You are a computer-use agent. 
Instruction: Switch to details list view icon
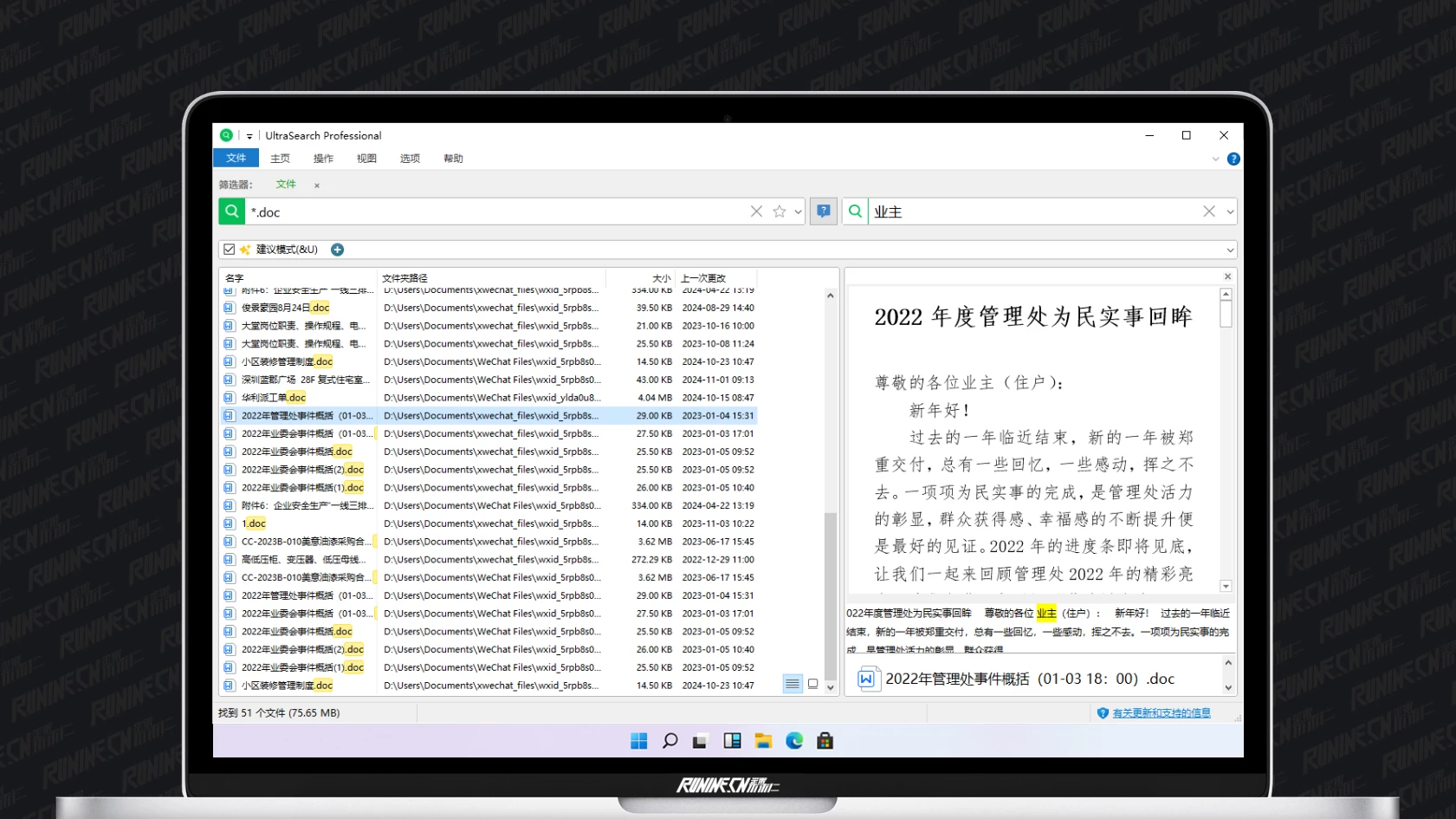792,684
